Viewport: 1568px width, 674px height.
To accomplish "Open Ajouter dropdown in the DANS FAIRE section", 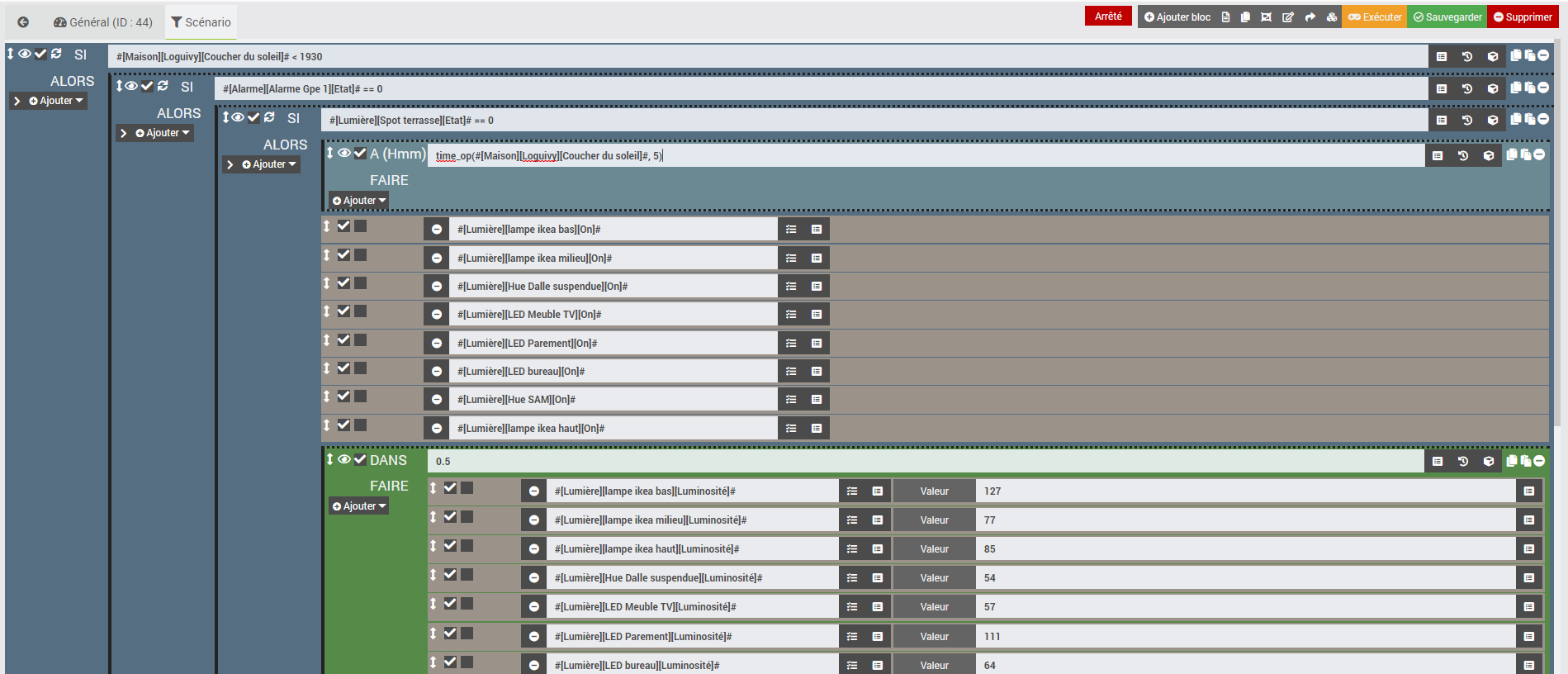I will point(358,506).
